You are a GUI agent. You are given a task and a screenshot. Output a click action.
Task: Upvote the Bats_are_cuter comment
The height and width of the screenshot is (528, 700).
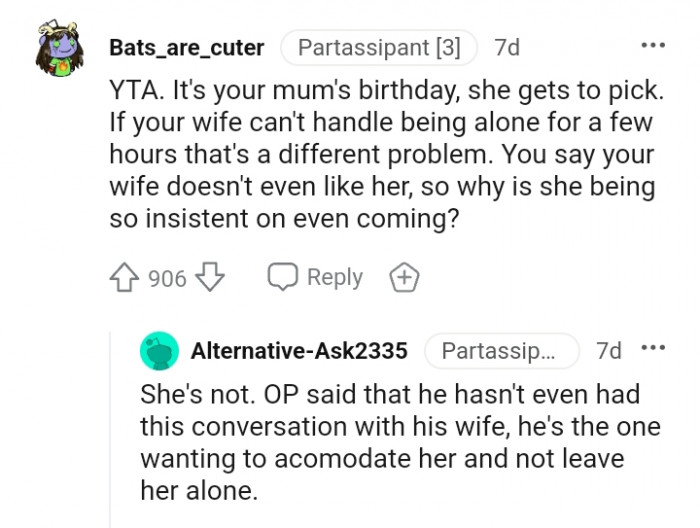(x=125, y=278)
